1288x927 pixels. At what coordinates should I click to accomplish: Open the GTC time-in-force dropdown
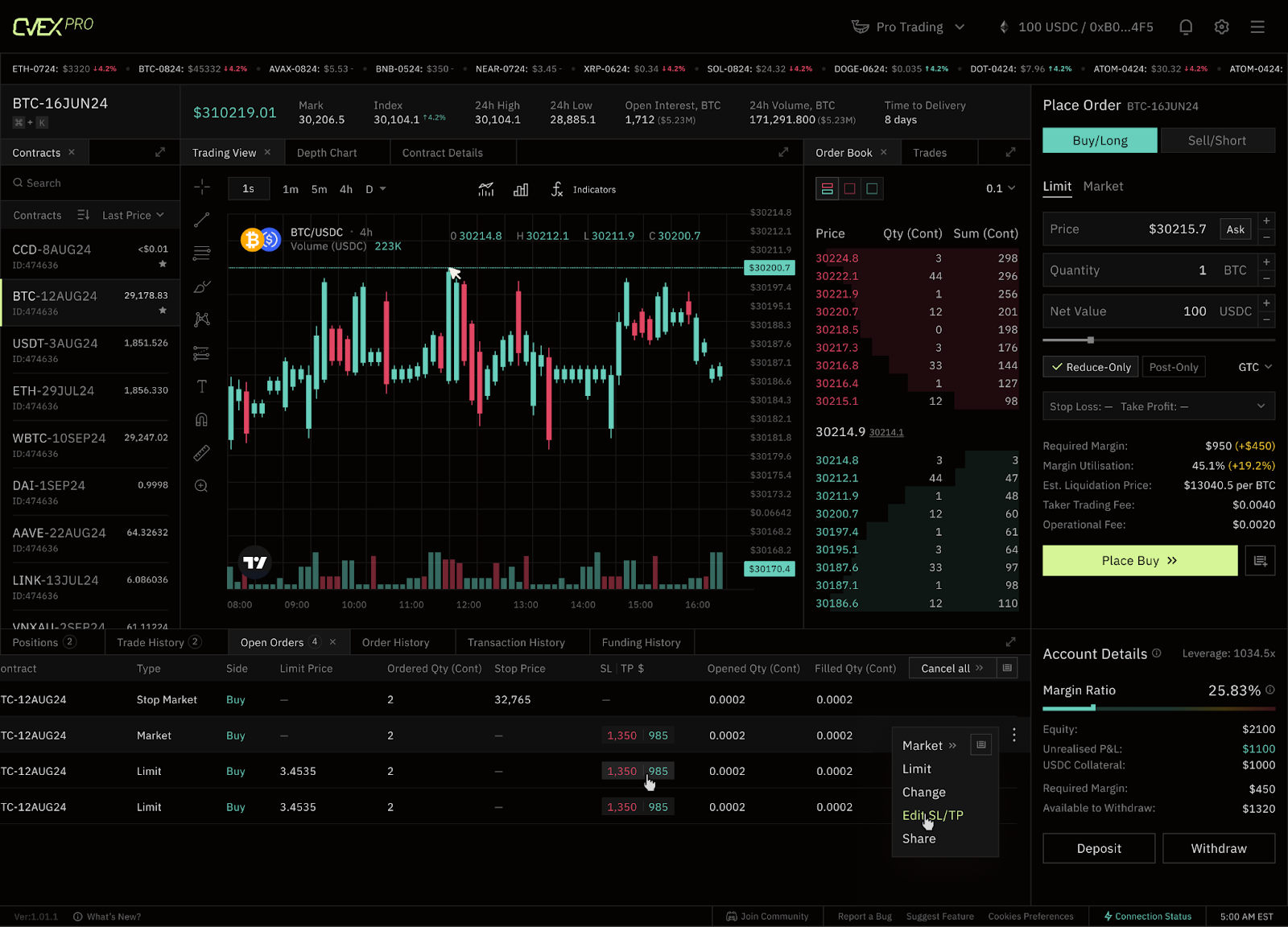click(1255, 367)
